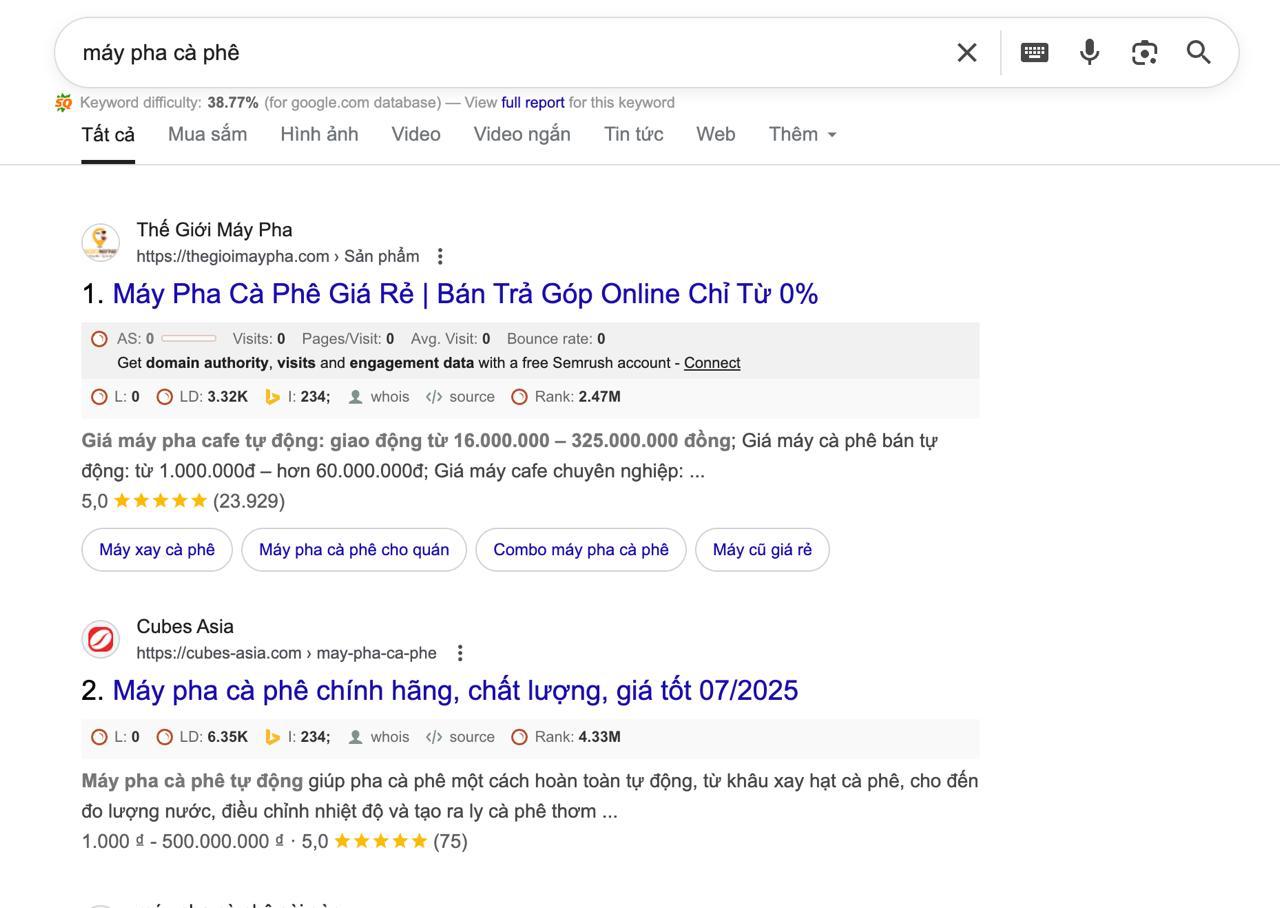This screenshot has width=1280, height=908.
Task: Switch to the Mua sắm tab
Action: point(207,134)
